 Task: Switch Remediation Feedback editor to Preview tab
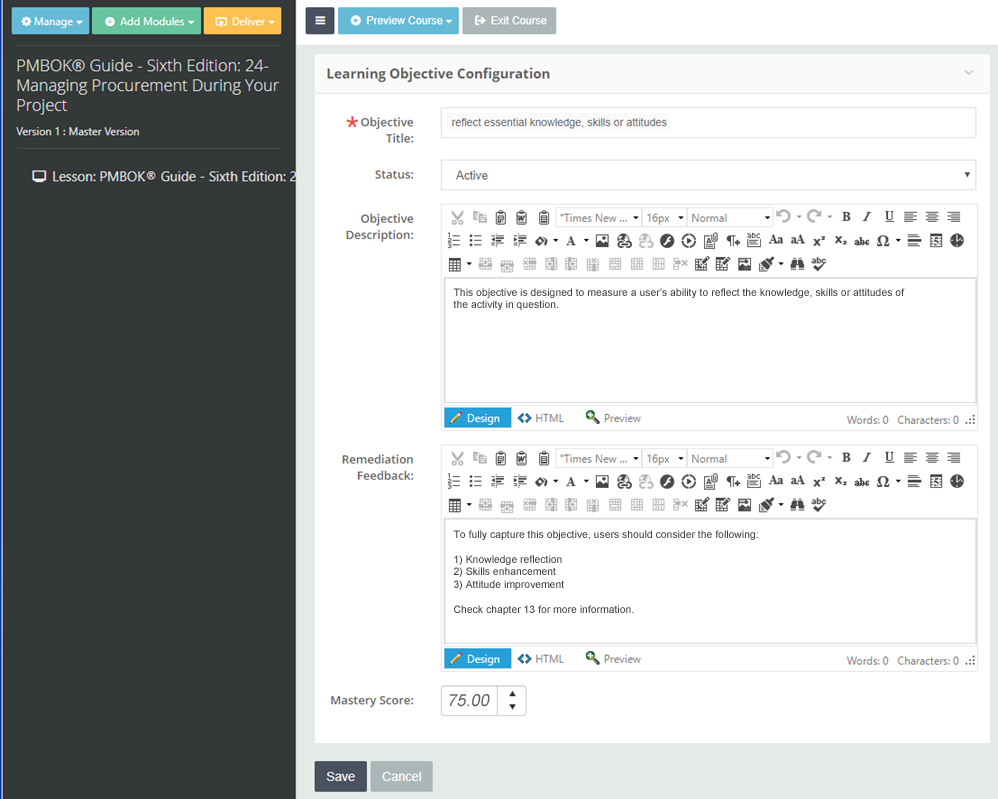[x=613, y=659]
